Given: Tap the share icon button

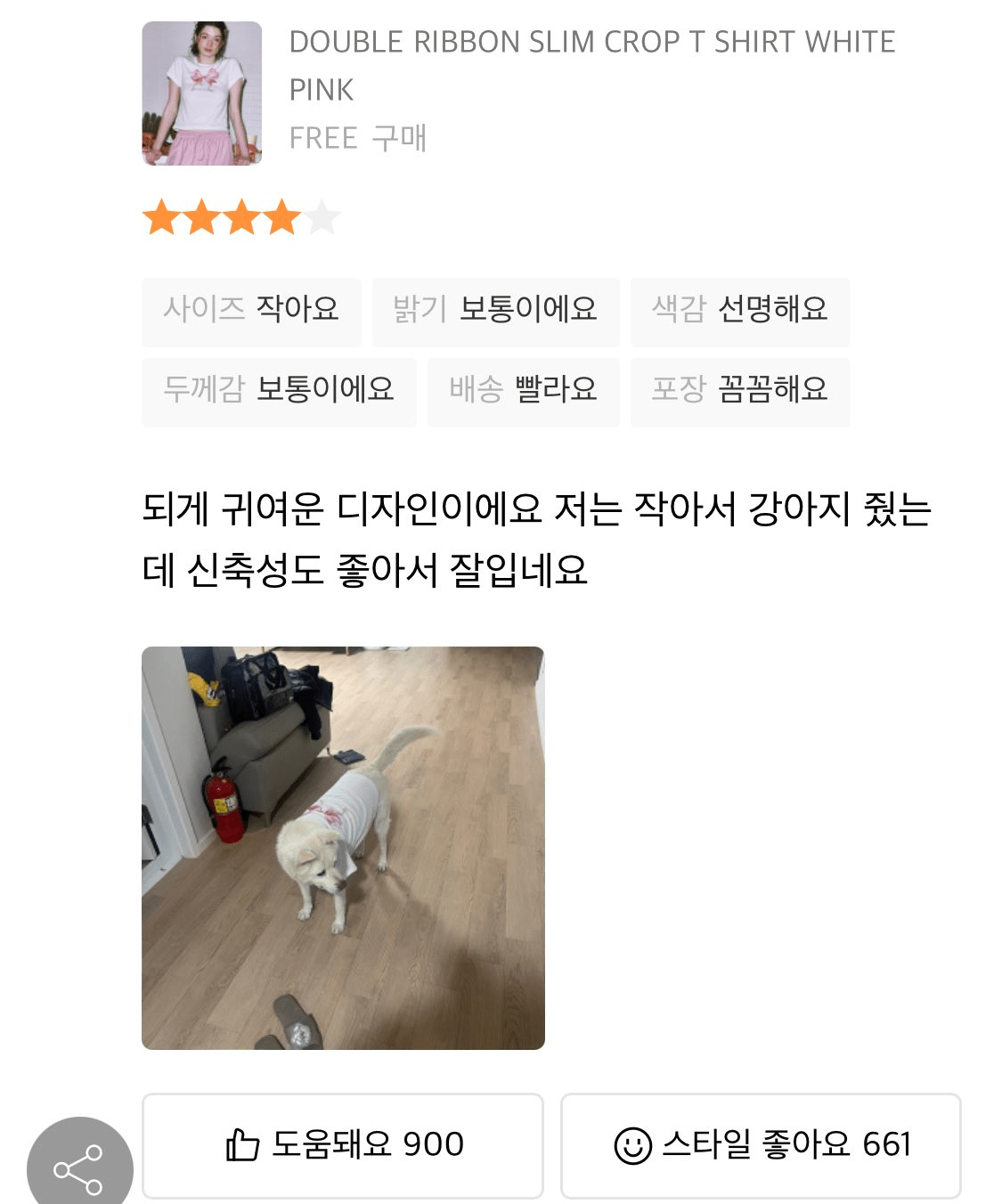Looking at the screenshot, I should point(79,1167).
